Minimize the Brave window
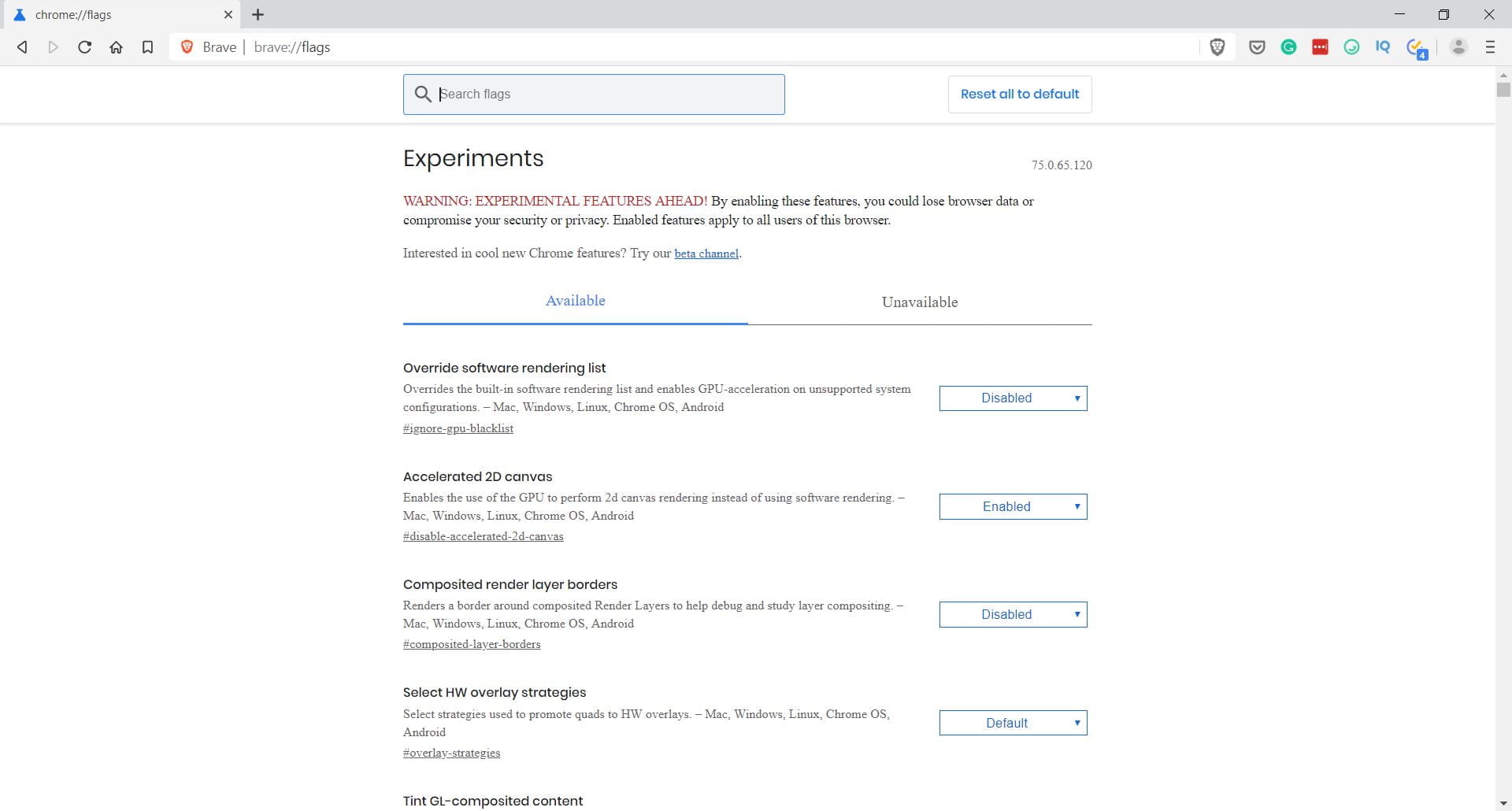 (1399, 14)
